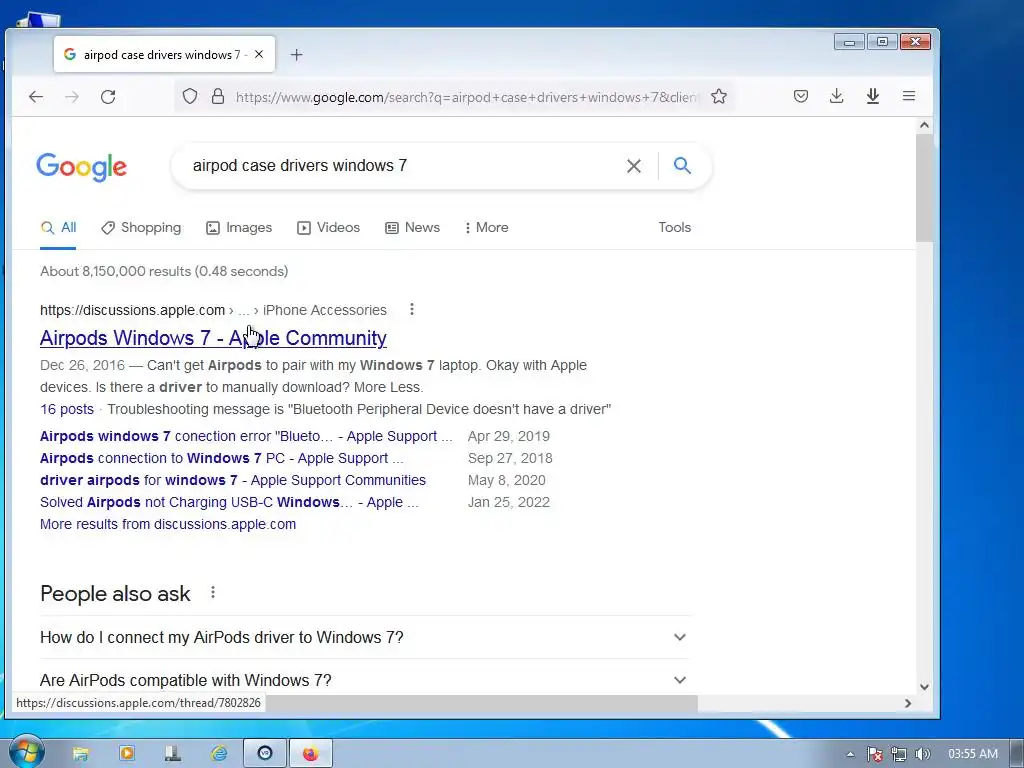The height and width of the screenshot is (768, 1024).
Task: Submit search with magnifier icon
Action: coord(682,165)
